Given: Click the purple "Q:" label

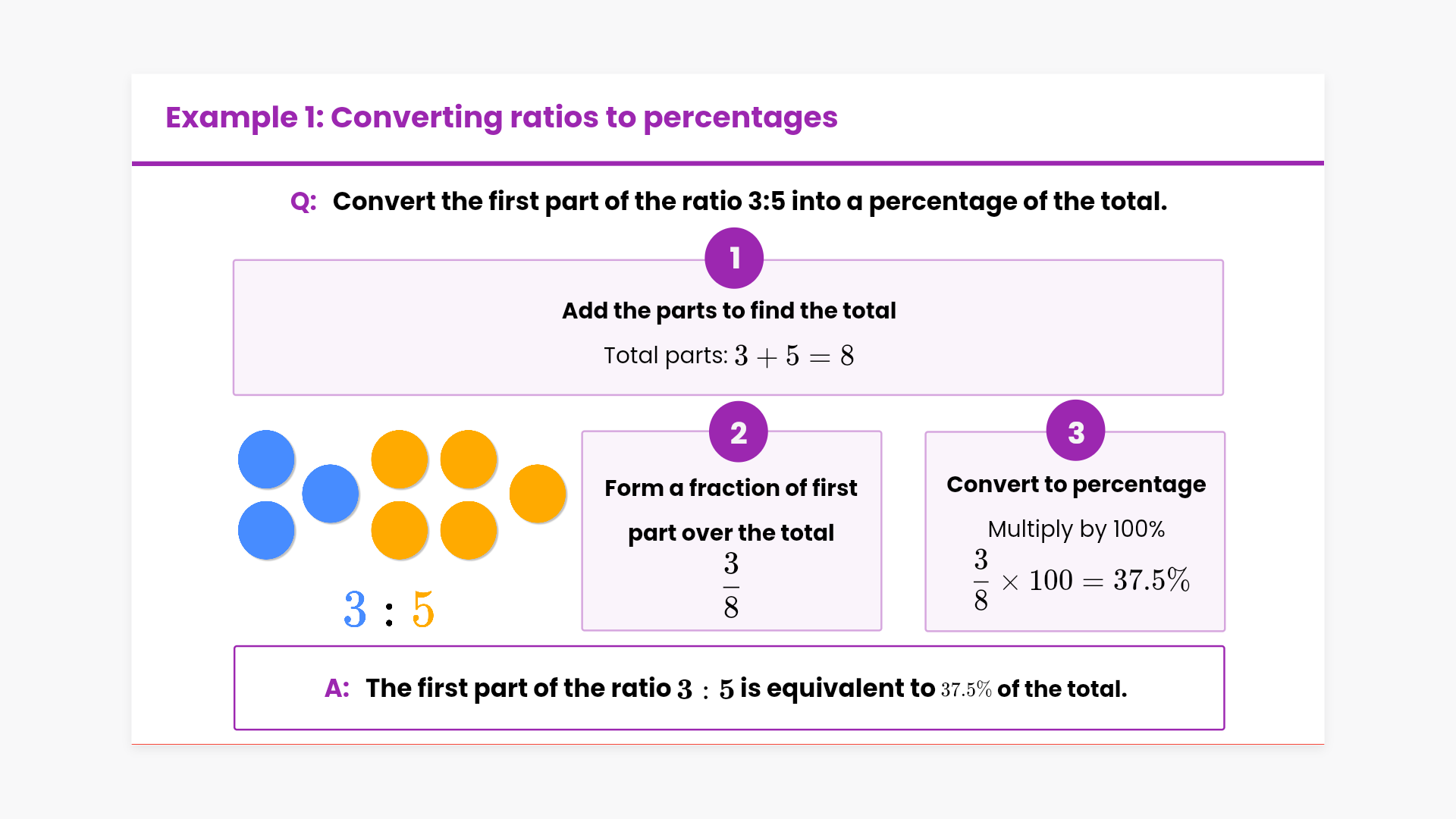Looking at the screenshot, I should point(303,202).
